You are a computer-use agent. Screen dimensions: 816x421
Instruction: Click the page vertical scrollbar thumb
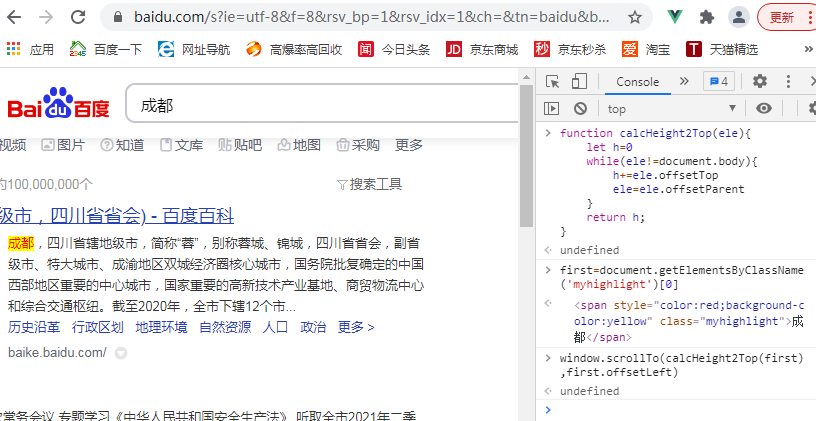(526, 156)
